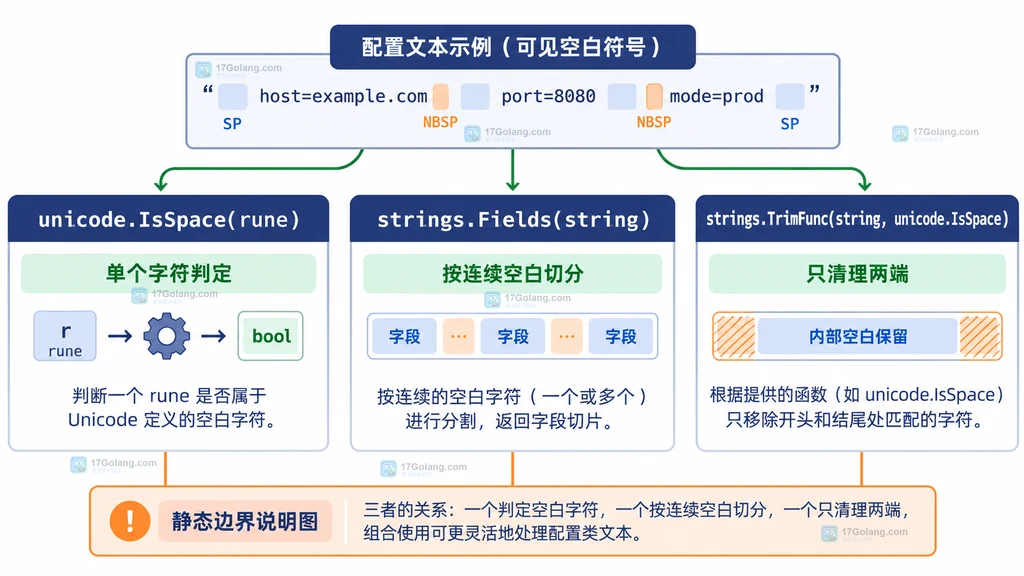This screenshot has height=576, width=1024.
Task: Click the 'strings.Fields(string)' card header
Action: (513, 219)
